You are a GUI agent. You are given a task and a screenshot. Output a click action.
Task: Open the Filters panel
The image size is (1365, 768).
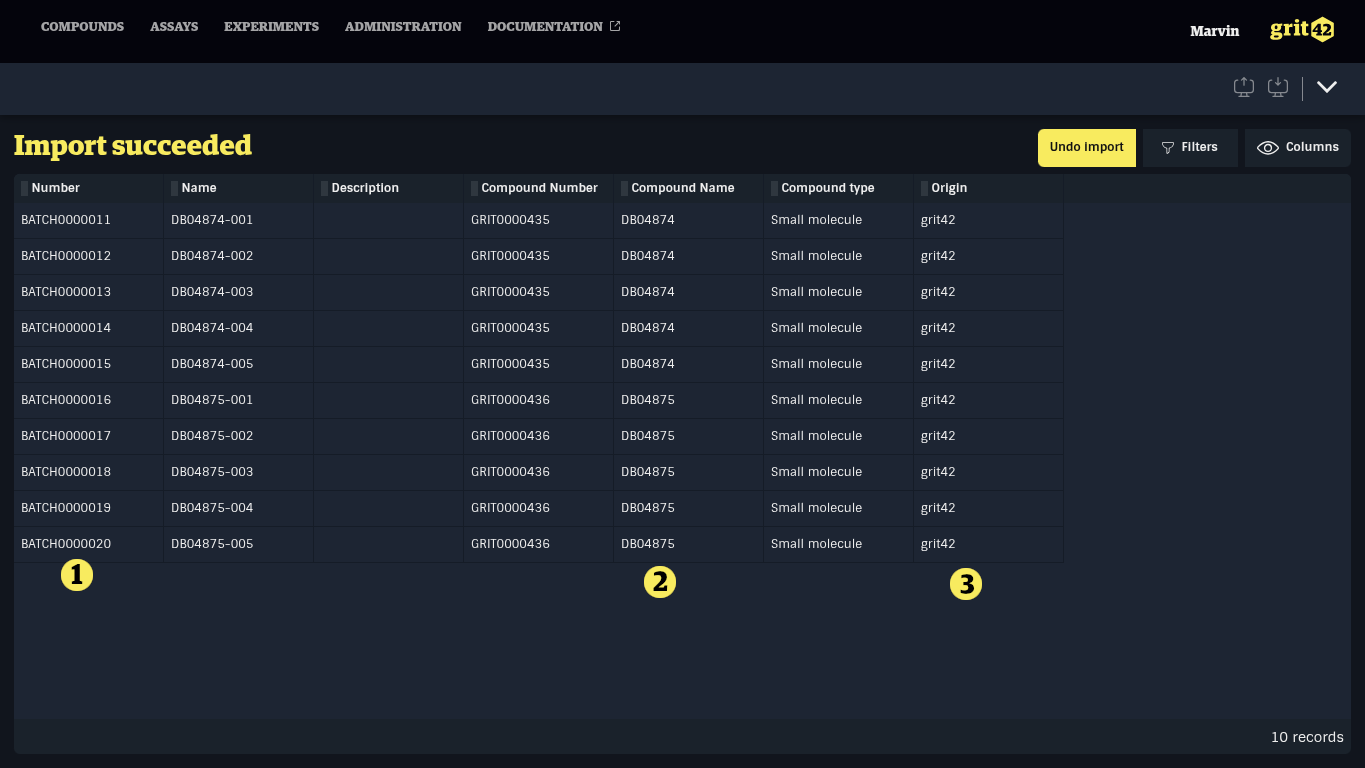pyautogui.click(x=1190, y=147)
